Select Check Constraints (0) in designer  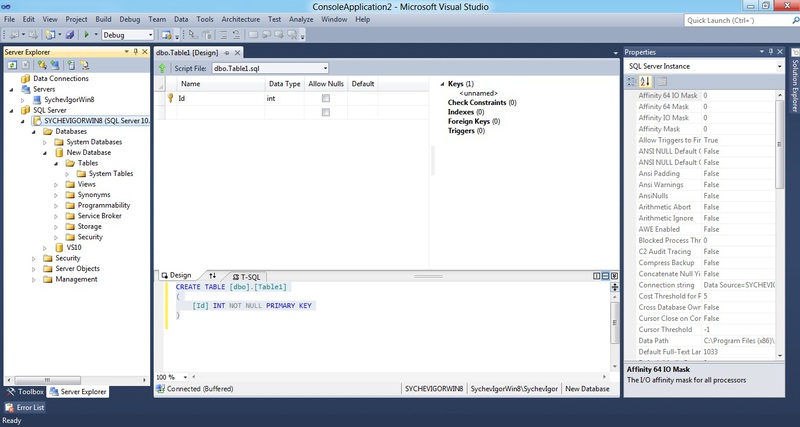482,103
